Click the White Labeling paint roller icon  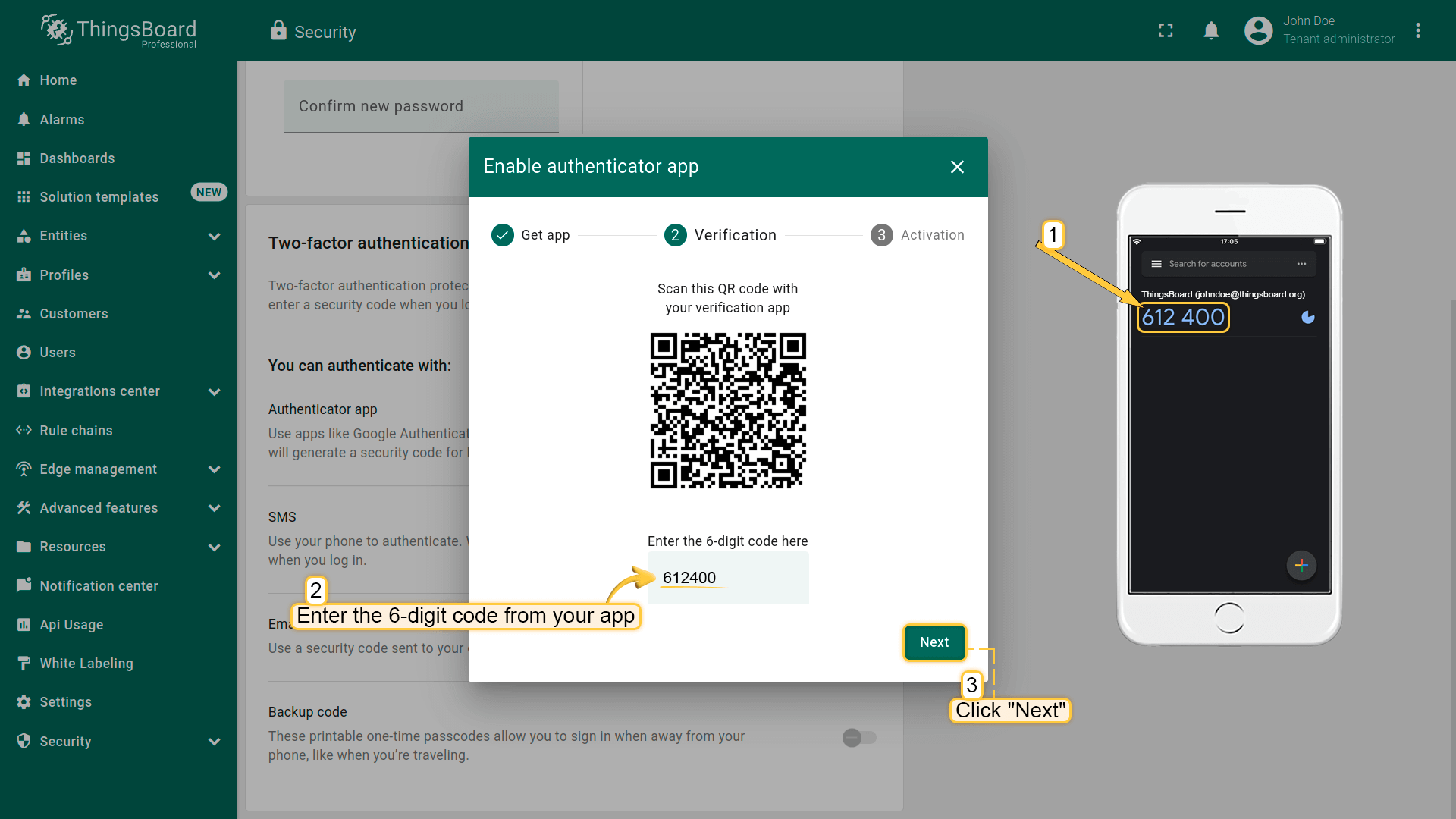tap(24, 663)
